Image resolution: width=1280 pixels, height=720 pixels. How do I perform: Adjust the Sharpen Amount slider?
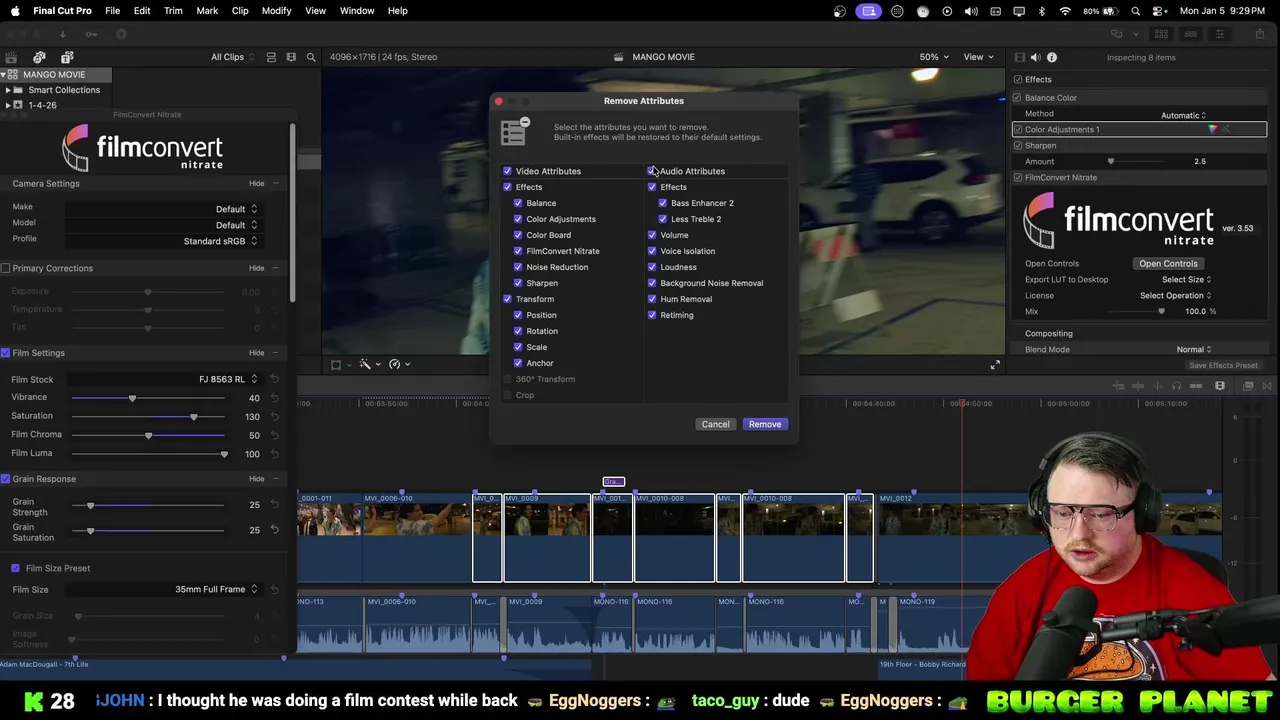[1110, 162]
